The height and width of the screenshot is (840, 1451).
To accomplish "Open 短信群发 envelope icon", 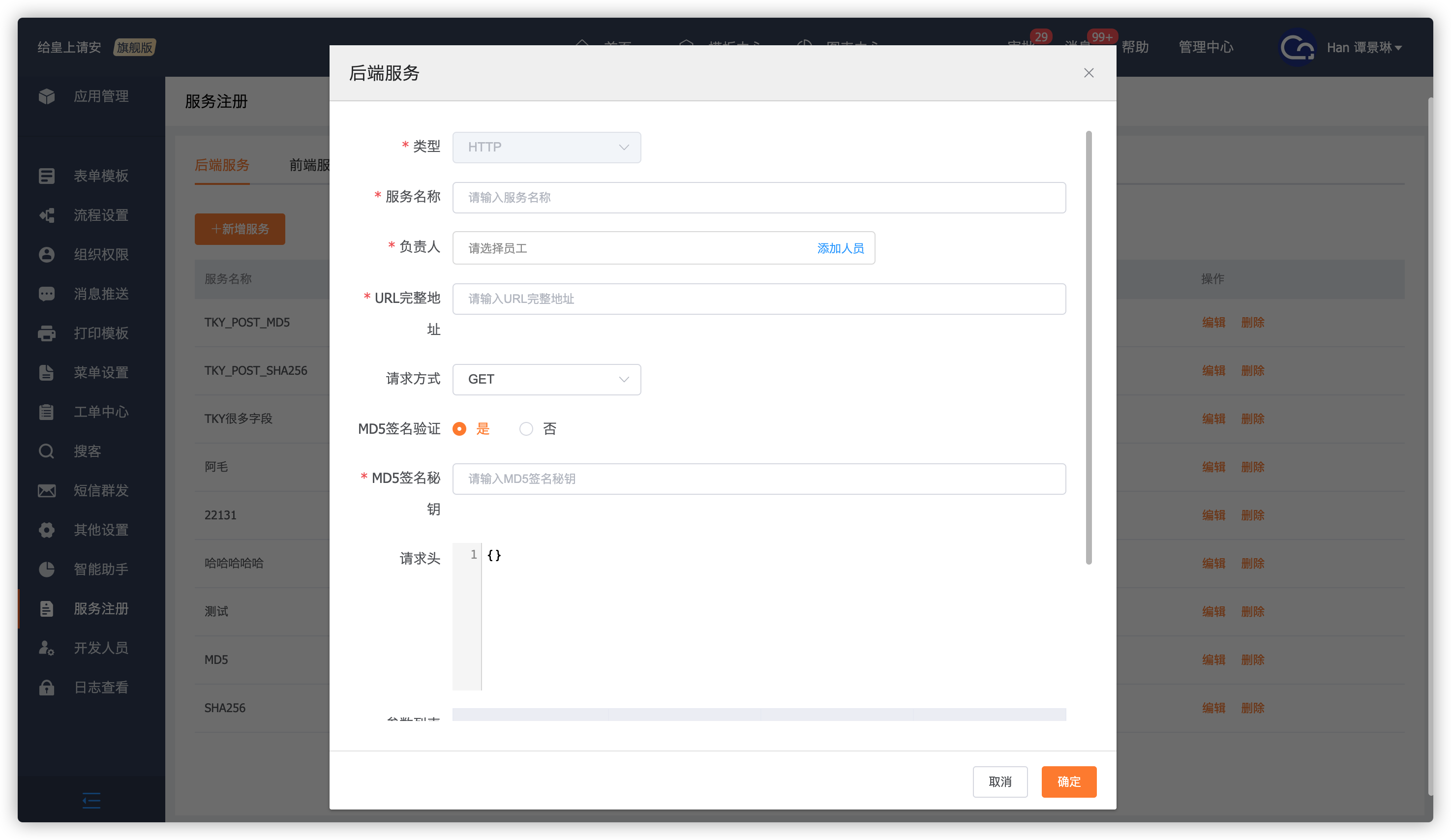I will [47, 490].
